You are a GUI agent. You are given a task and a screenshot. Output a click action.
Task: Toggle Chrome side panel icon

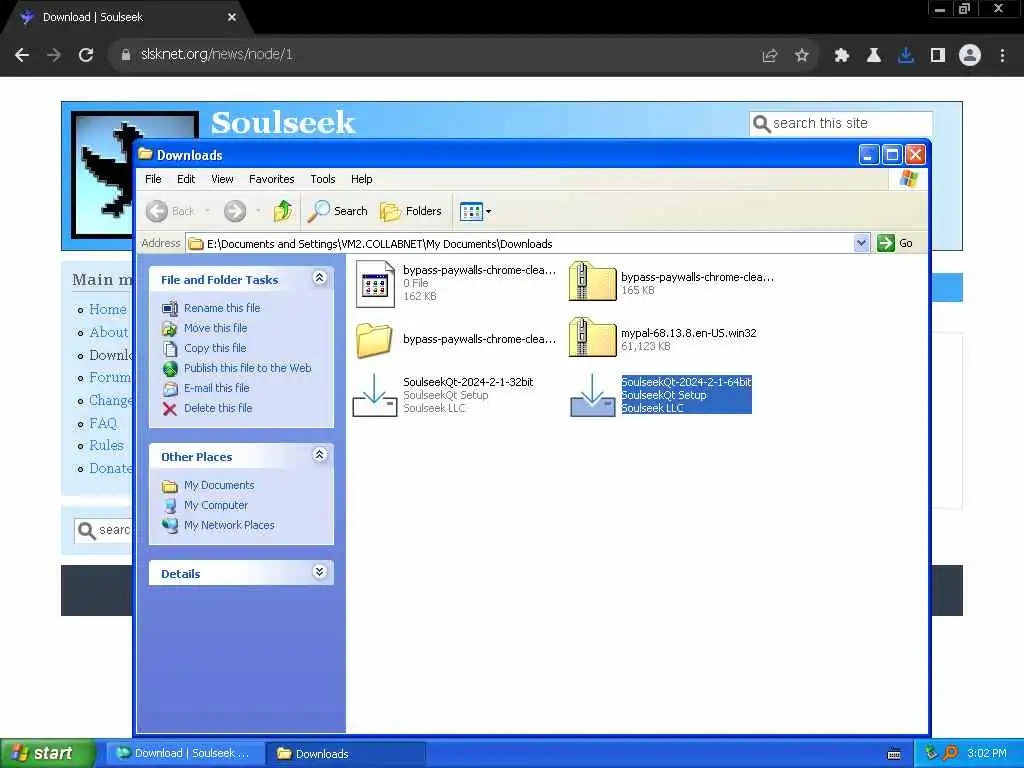[x=938, y=56]
